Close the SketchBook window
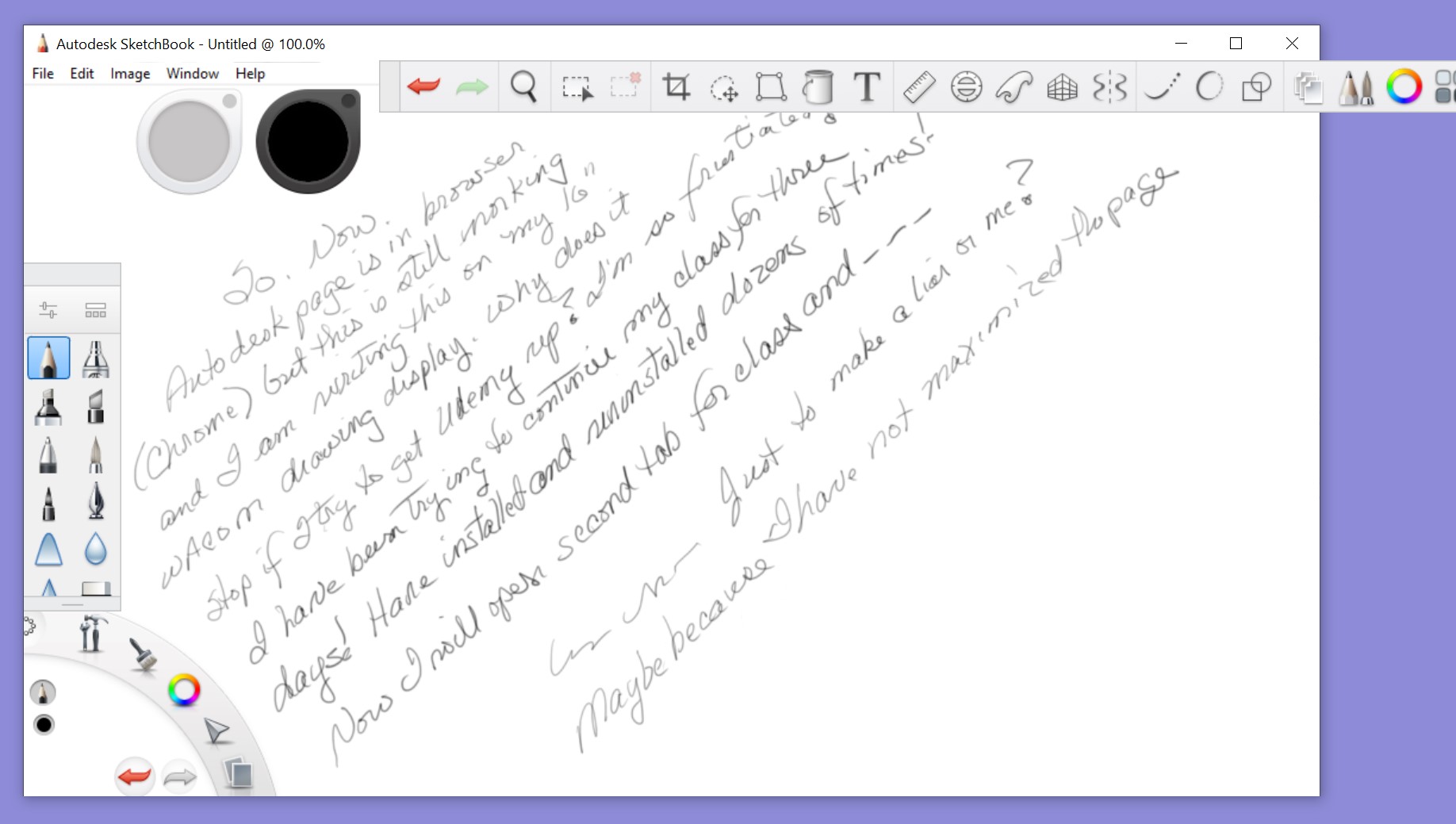The width and height of the screenshot is (1456, 824). [x=1292, y=44]
